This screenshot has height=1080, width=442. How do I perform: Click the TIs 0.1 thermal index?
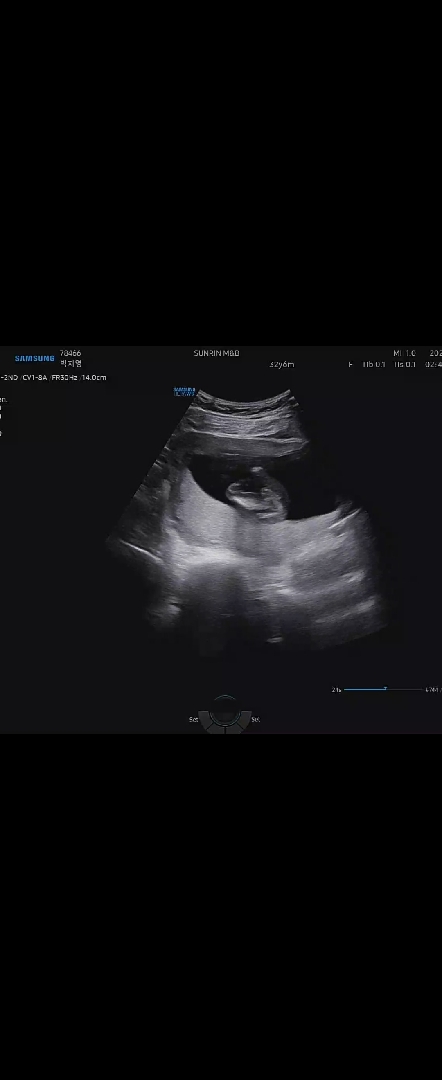(x=405, y=364)
